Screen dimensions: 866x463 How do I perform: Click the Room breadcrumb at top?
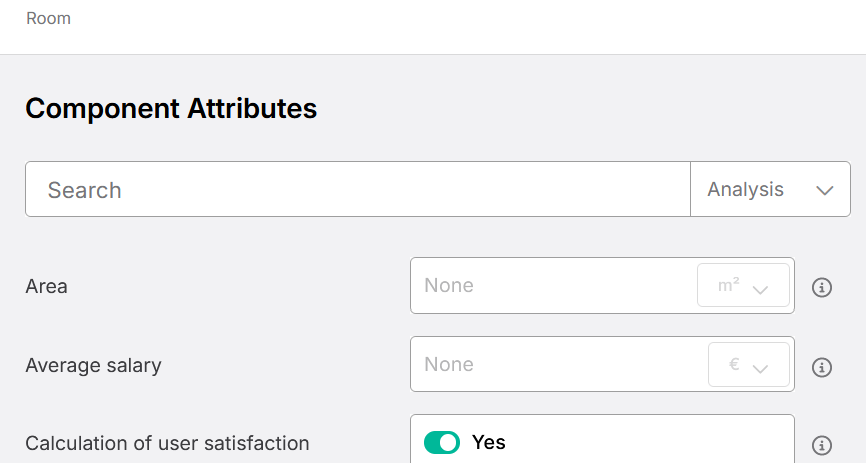(x=49, y=18)
